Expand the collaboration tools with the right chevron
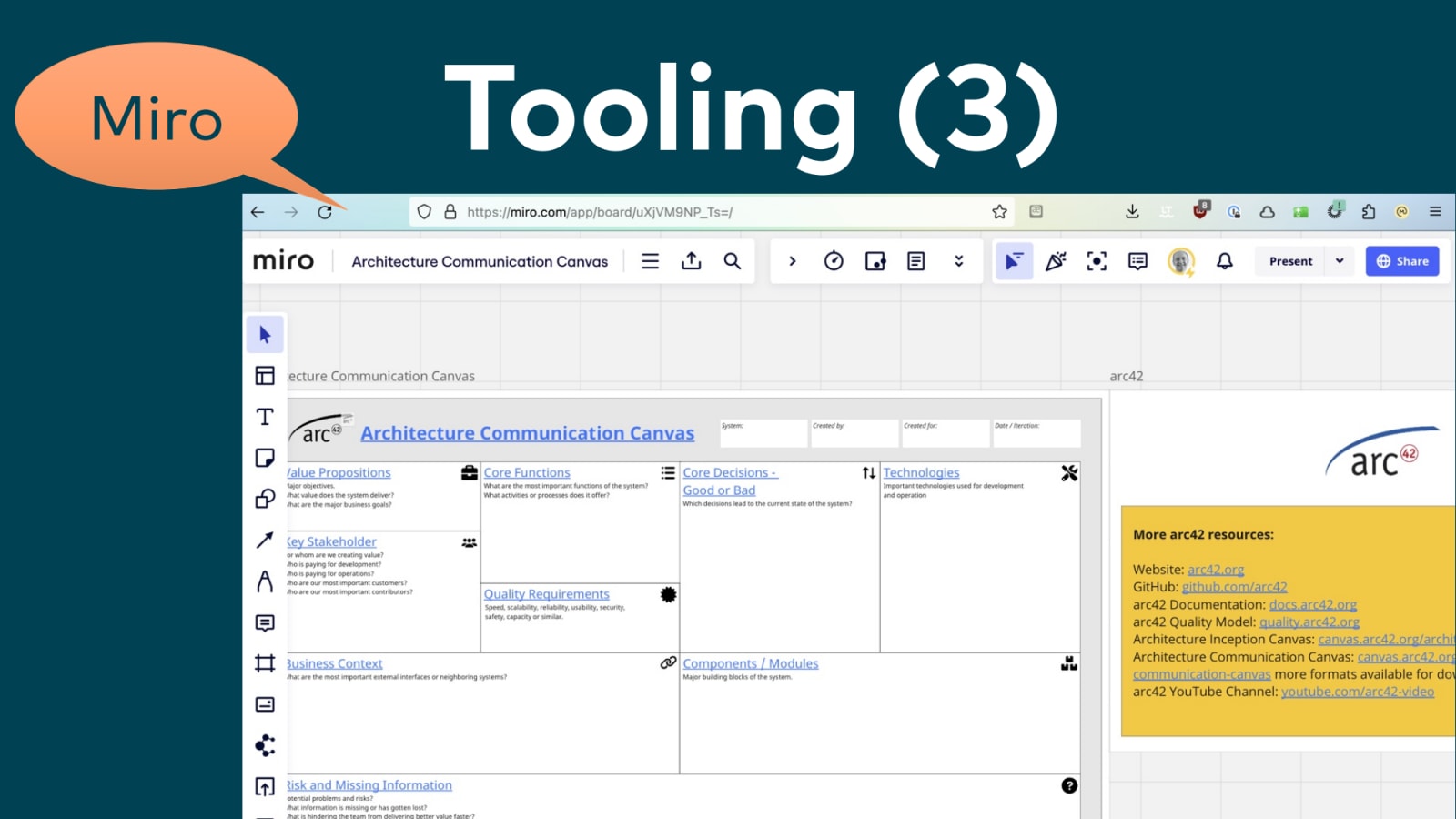This screenshot has height=819, width=1456. pos(793,261)
